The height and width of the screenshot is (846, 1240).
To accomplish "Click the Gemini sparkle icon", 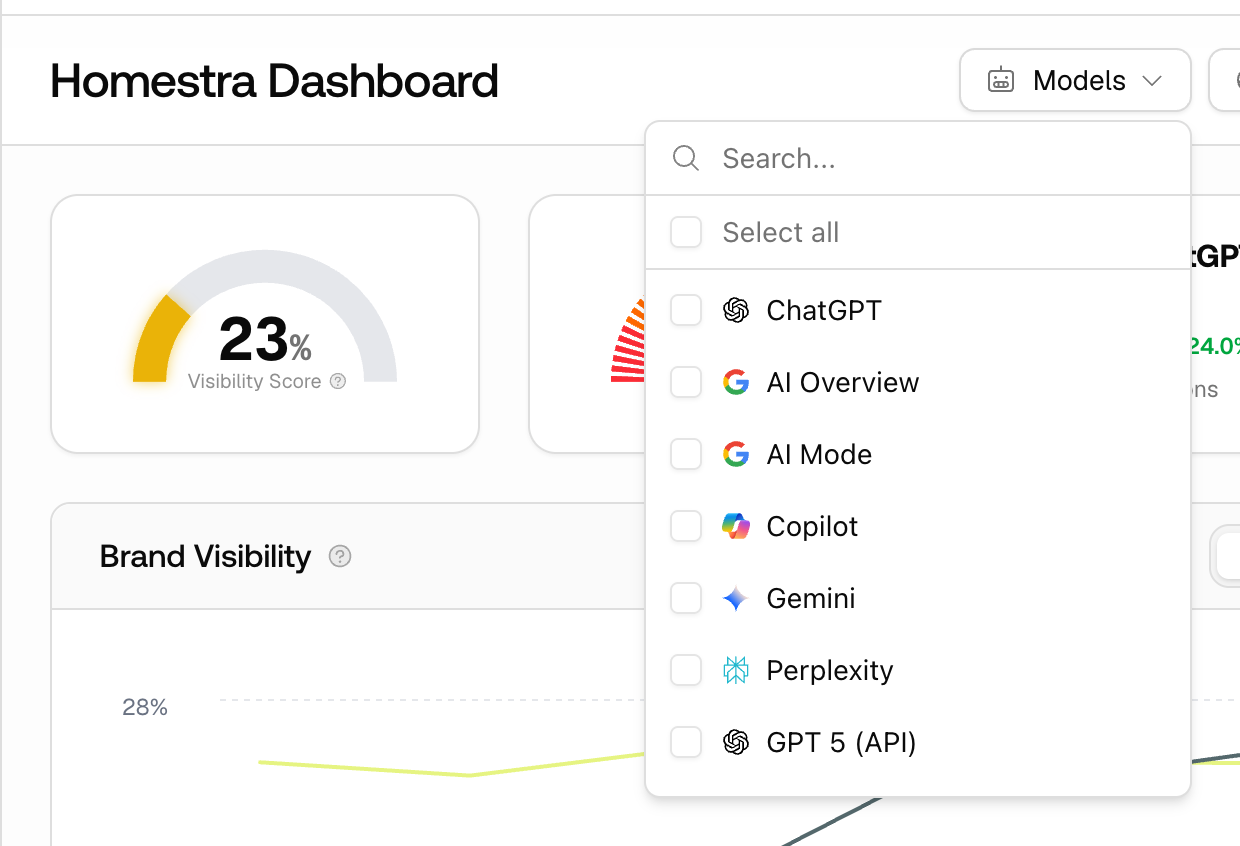I will click(x=736, y=598).
